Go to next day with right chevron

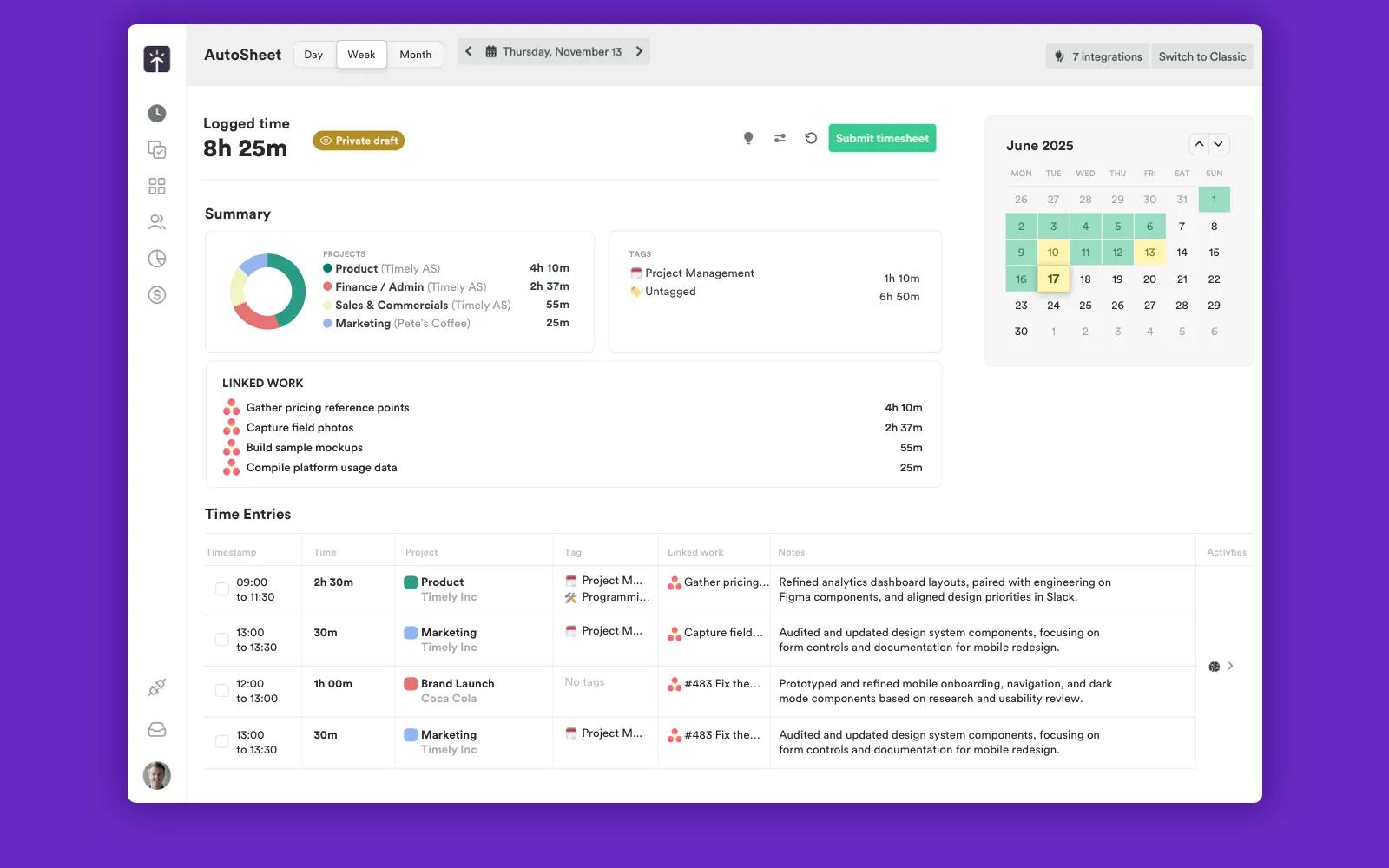640,52
